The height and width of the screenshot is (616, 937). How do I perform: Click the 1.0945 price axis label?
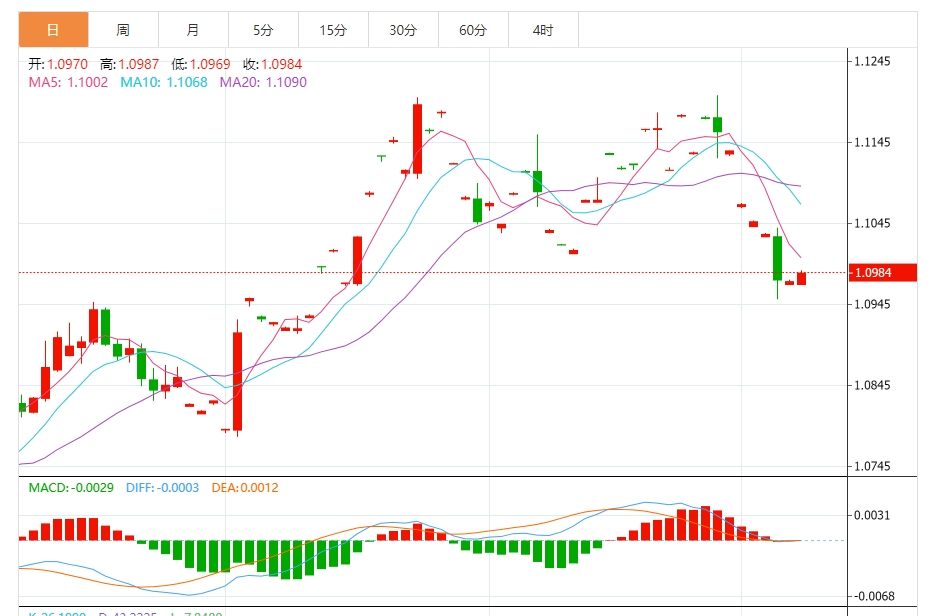tap(872, 304)
